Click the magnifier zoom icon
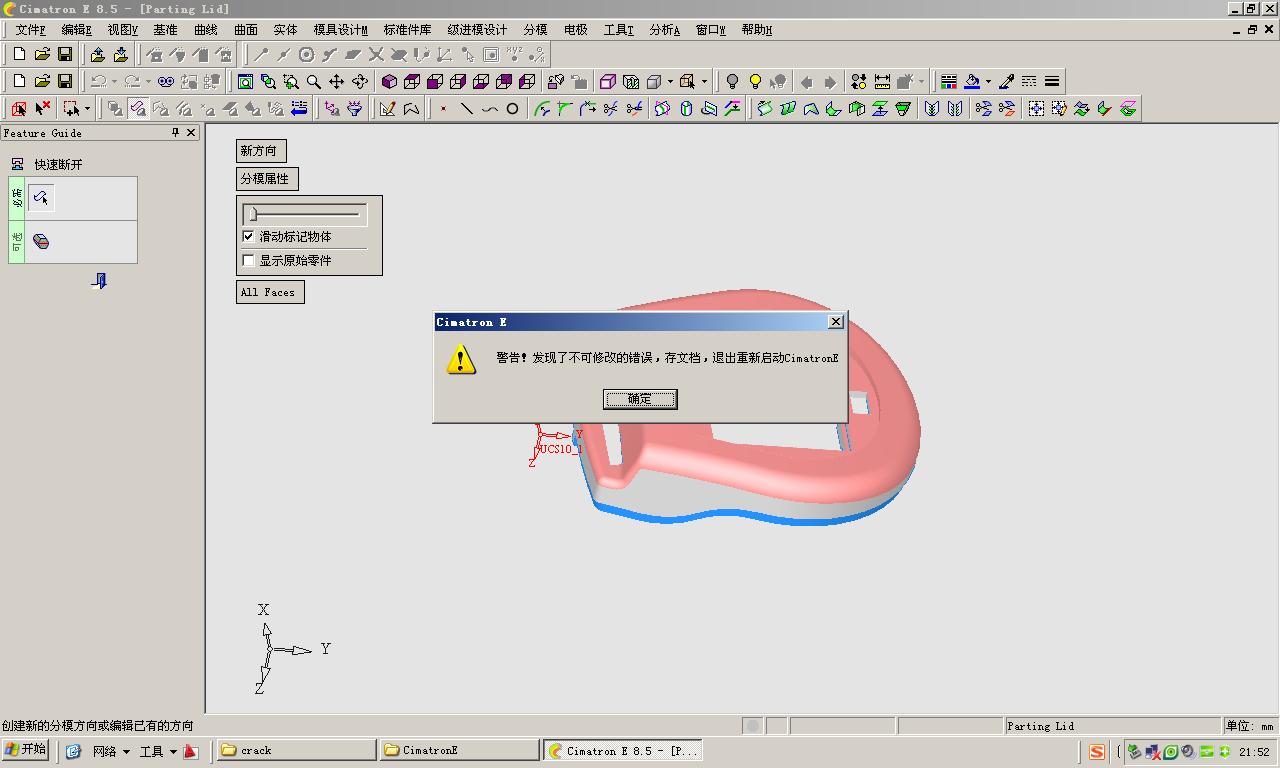Viewport: 1280px width, 768px height. point(314,81)
